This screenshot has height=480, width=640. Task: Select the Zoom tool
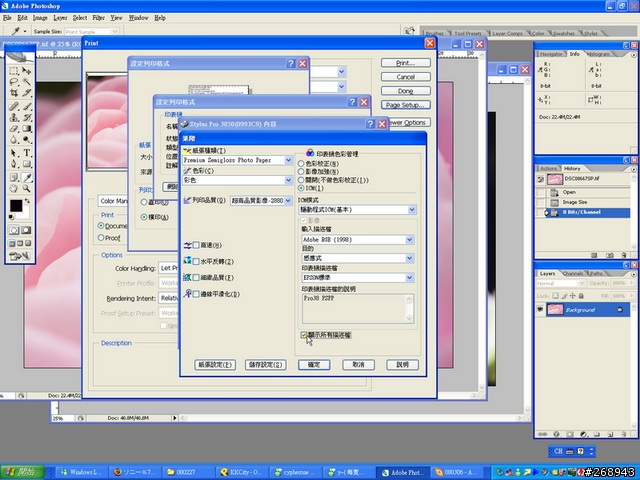26,189
